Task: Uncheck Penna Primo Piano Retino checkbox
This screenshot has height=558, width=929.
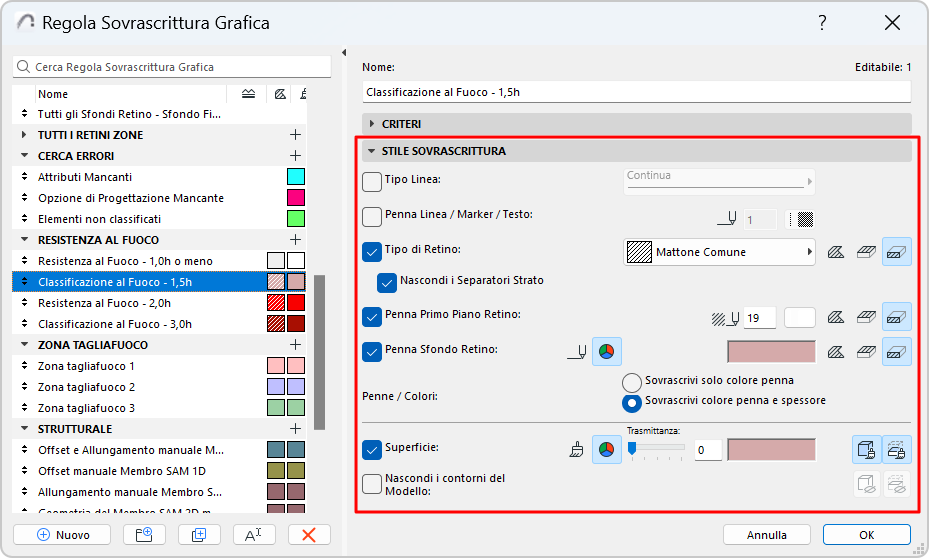Action: pos(371,317)
